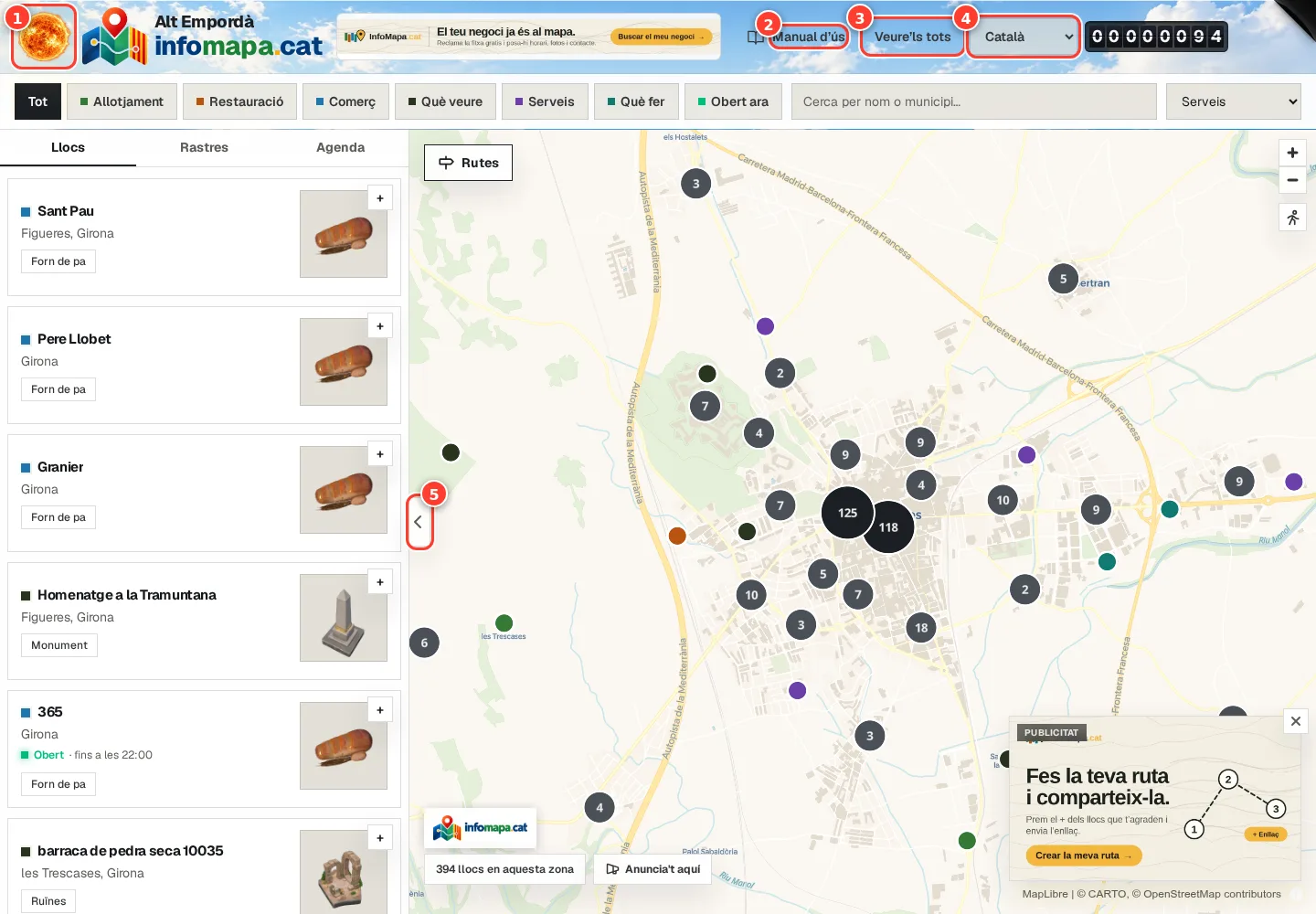This screenshot has width=1316, height=914.
Task: Click the Rutes button
Action: tap(468, 163)
